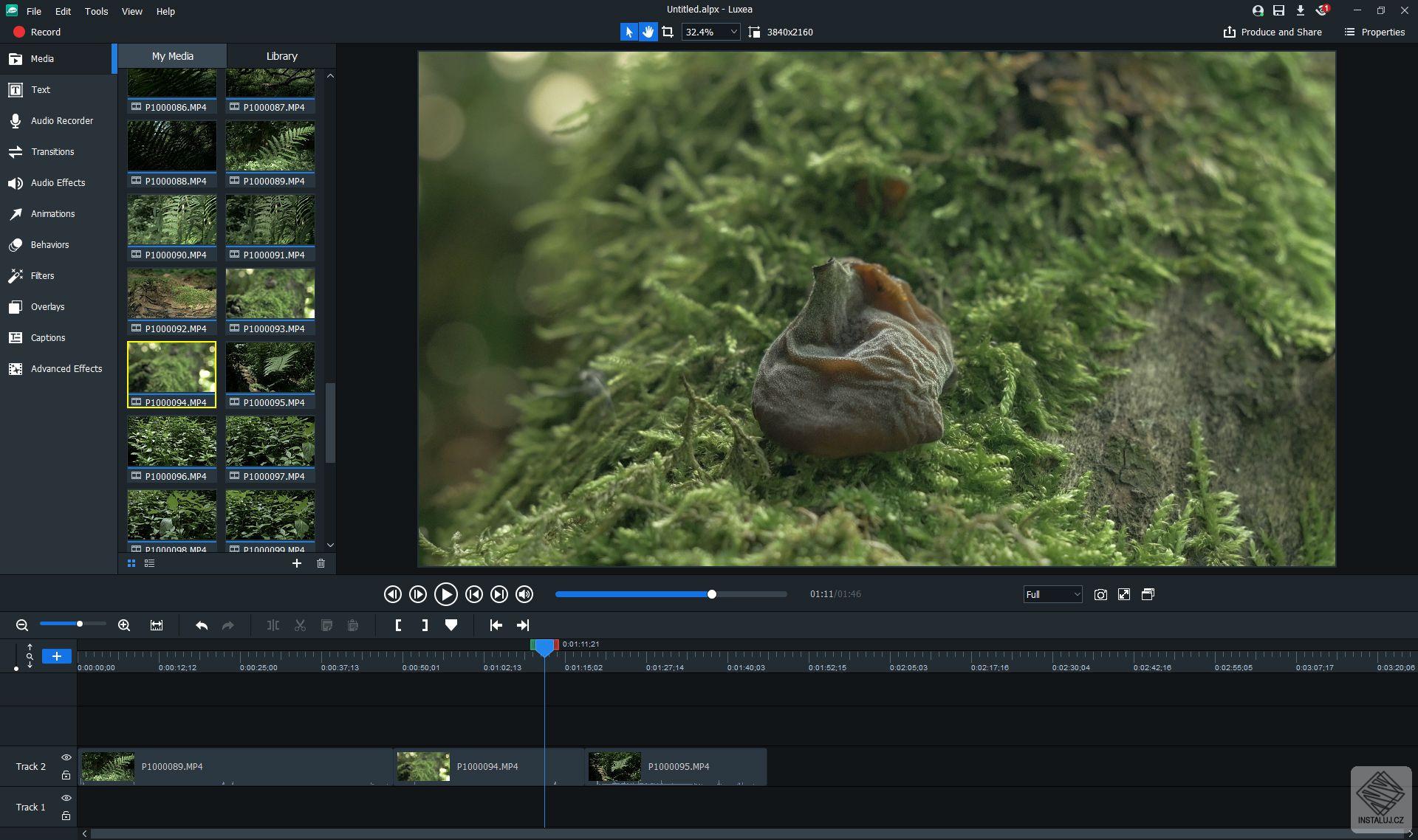Screen dimensions: 1418x840
Task: Activate the hand pan tool
Action: coord(648,32)
